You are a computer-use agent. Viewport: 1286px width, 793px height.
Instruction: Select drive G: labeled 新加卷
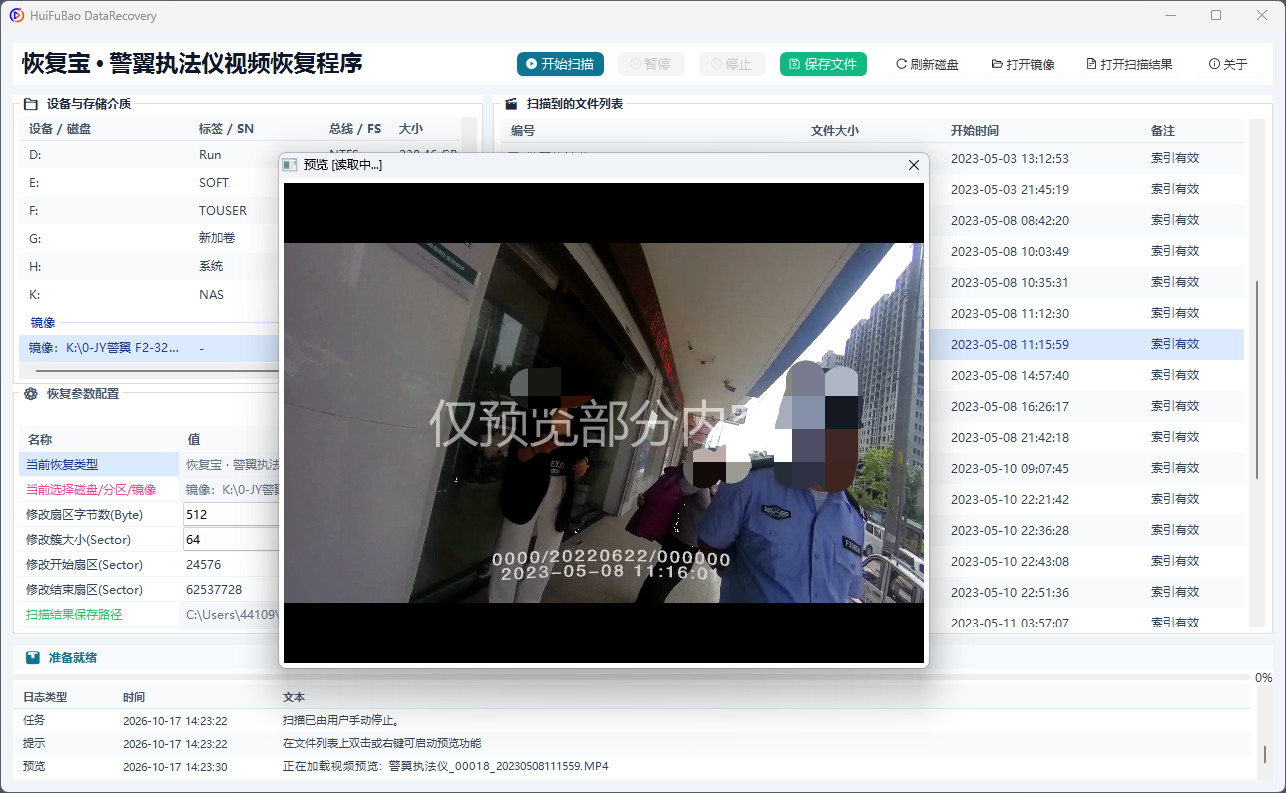(148, 239)
